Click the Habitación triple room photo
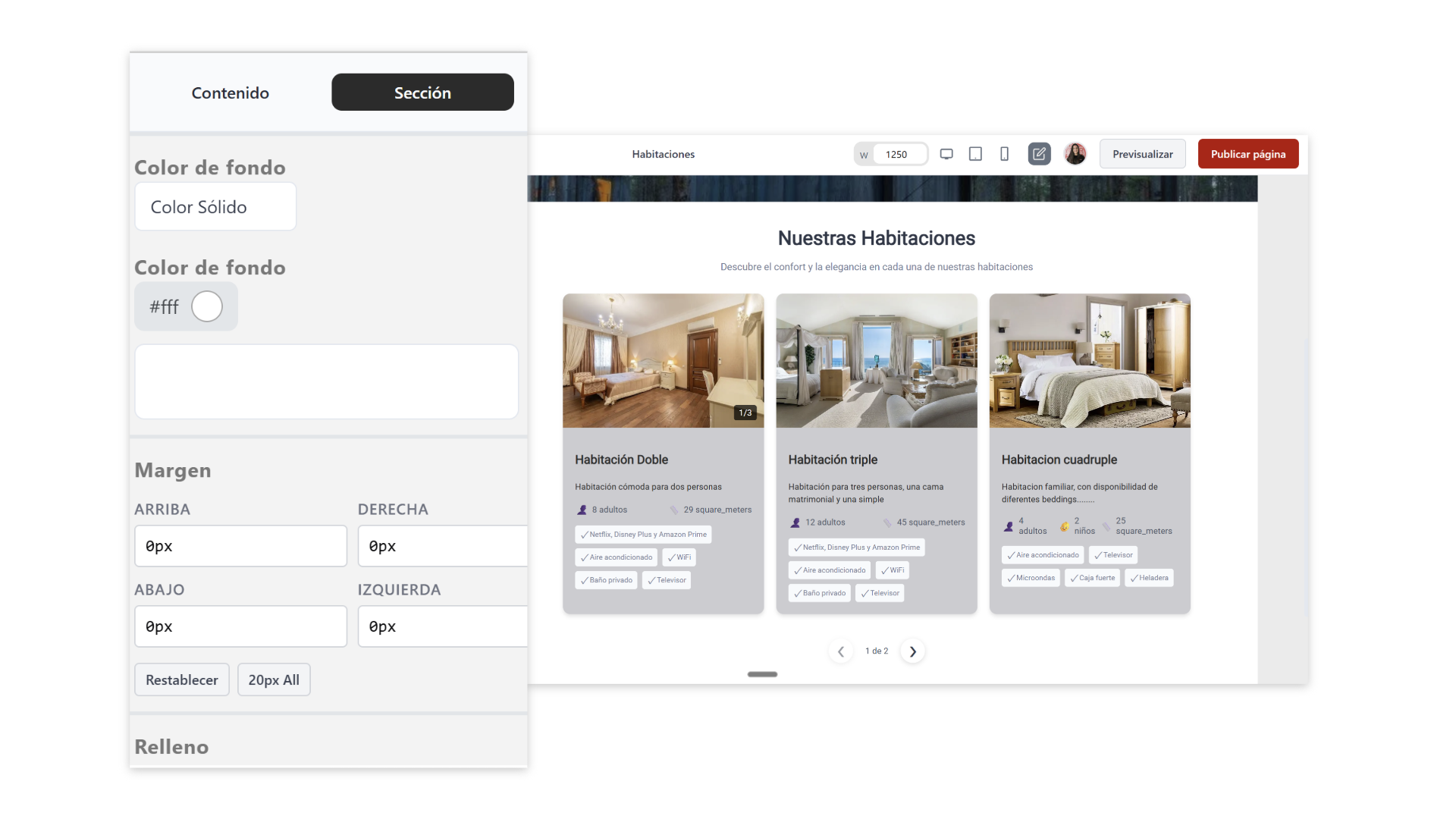The image size is (1456, 819). (876, 360)
